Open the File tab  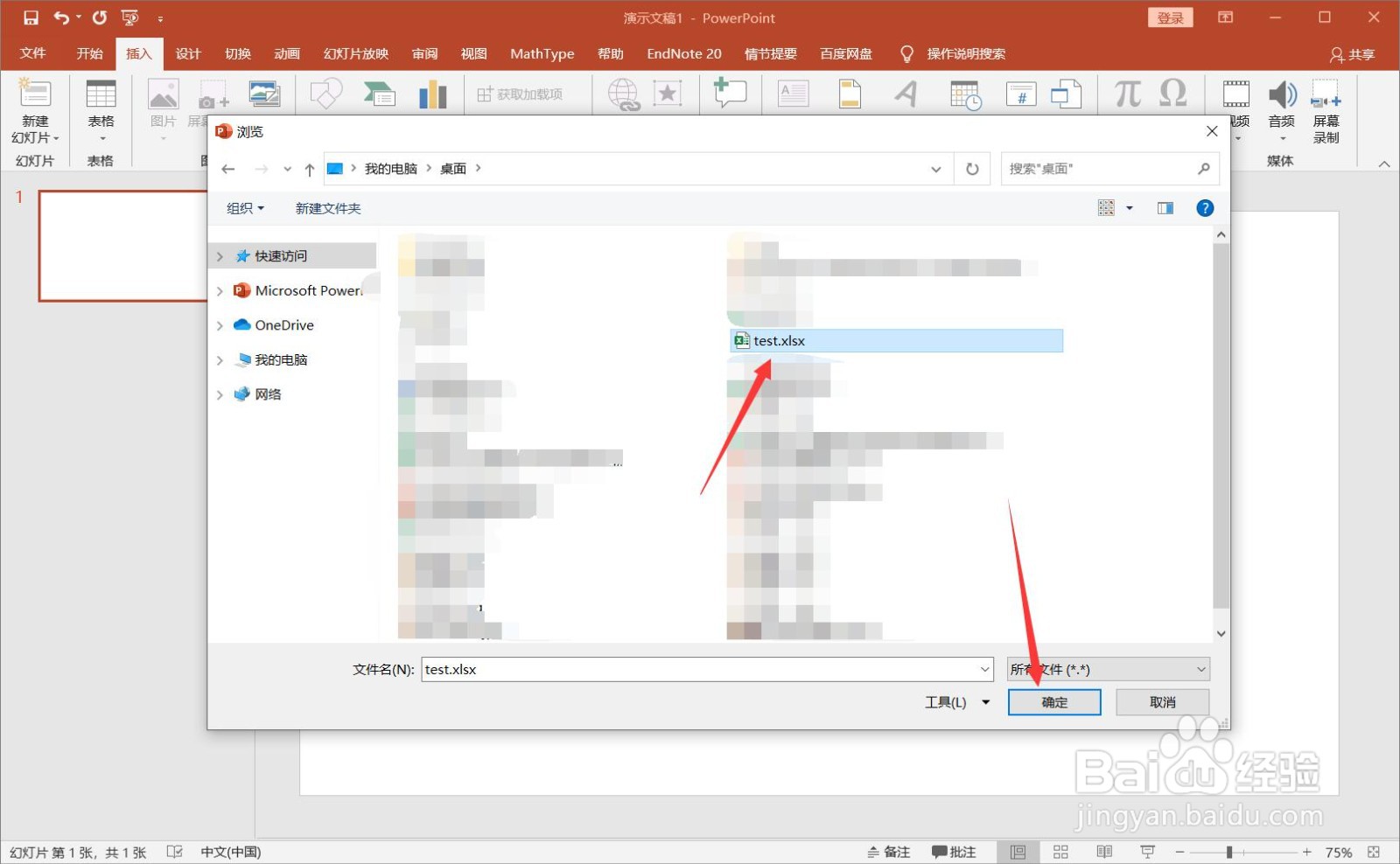point(32,53)
